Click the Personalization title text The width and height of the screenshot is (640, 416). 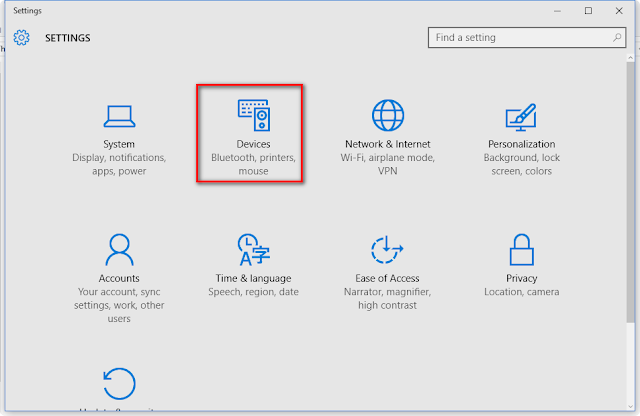pos(522,144)
